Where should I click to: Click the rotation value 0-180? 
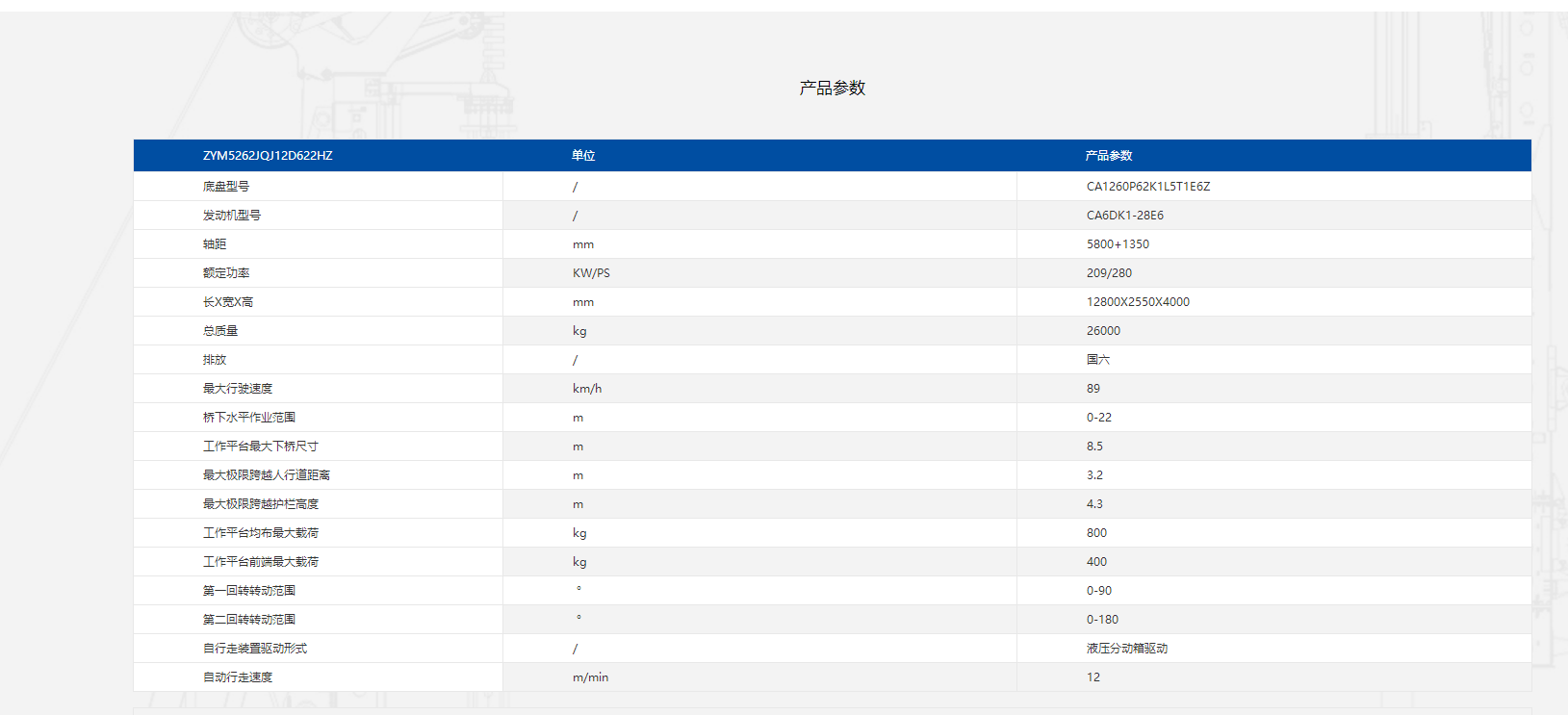(1103, 620)
